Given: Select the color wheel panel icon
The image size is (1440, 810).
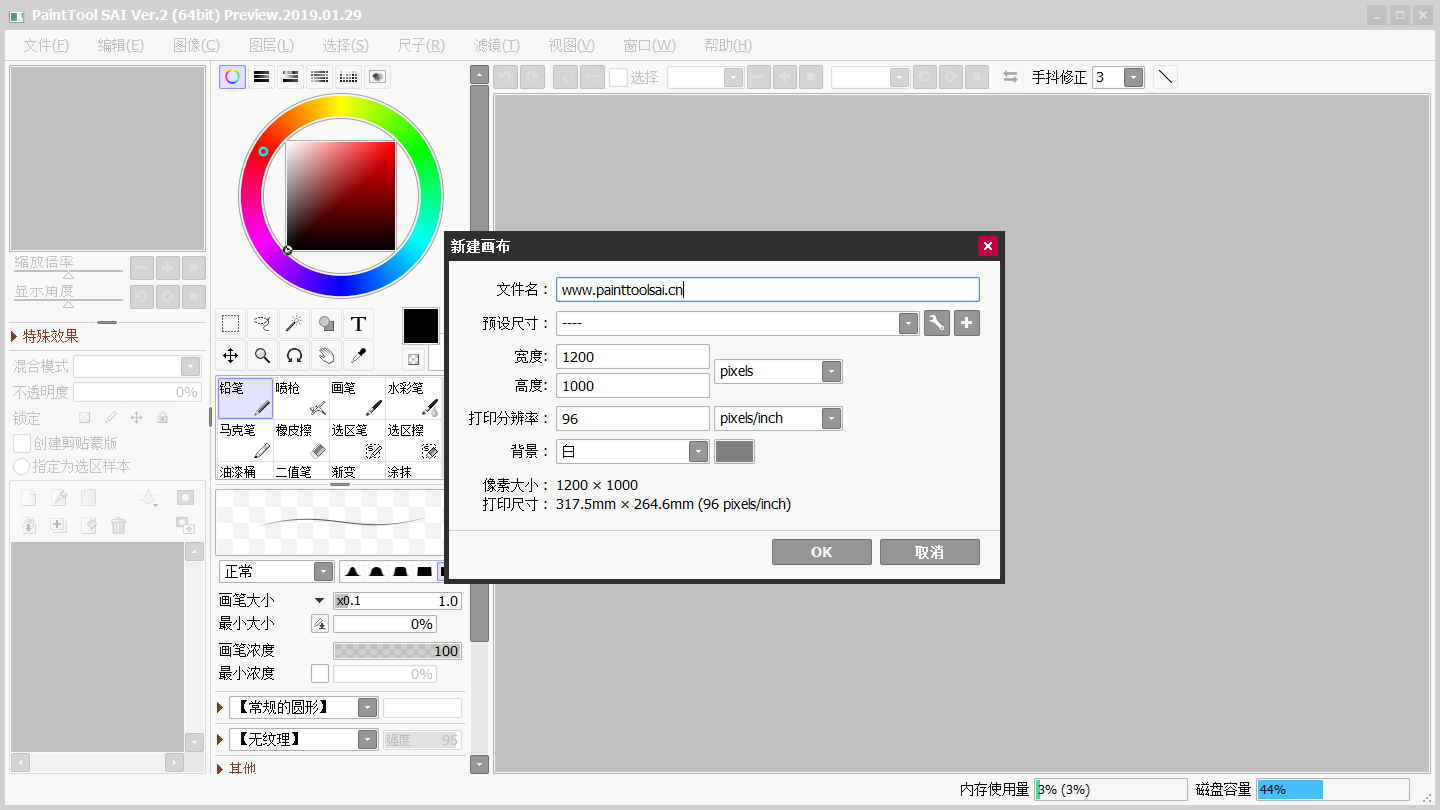Looking at the screenshot, I should tap(232, 77).
